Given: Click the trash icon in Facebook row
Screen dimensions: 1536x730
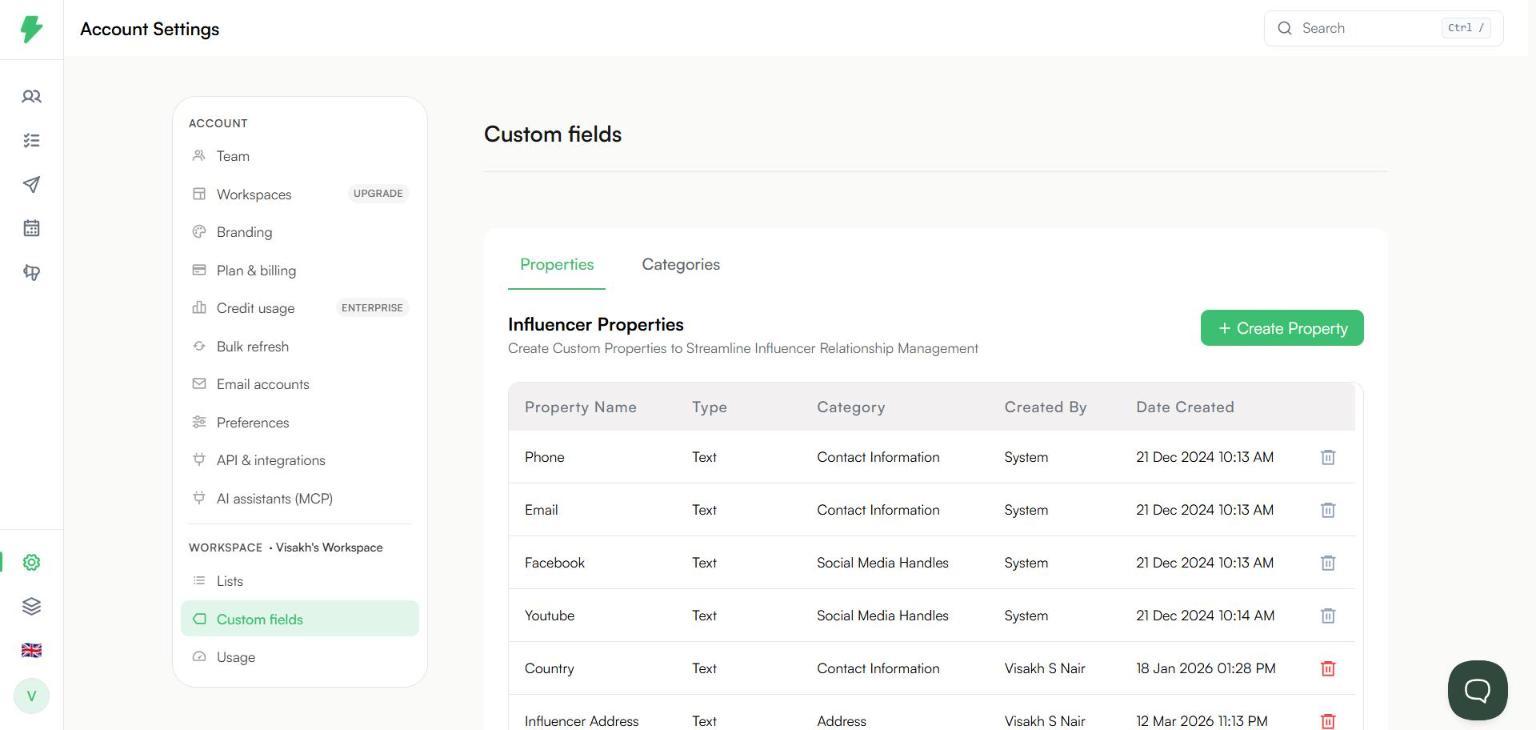Looking at the screenshot, I should pyautogui.click(x=1328, y=563).
